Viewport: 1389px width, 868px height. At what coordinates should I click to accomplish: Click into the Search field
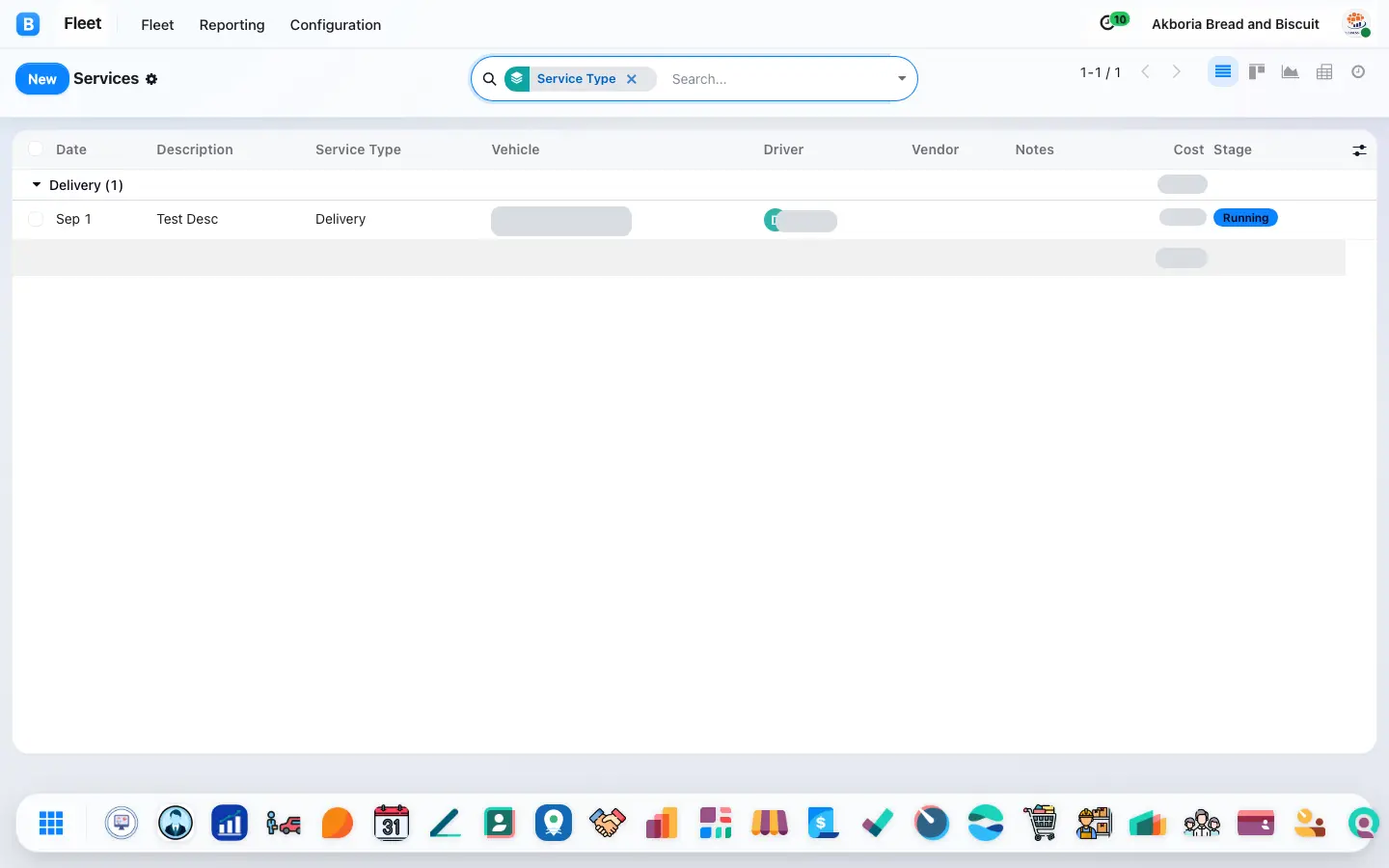tap(779, 79)
